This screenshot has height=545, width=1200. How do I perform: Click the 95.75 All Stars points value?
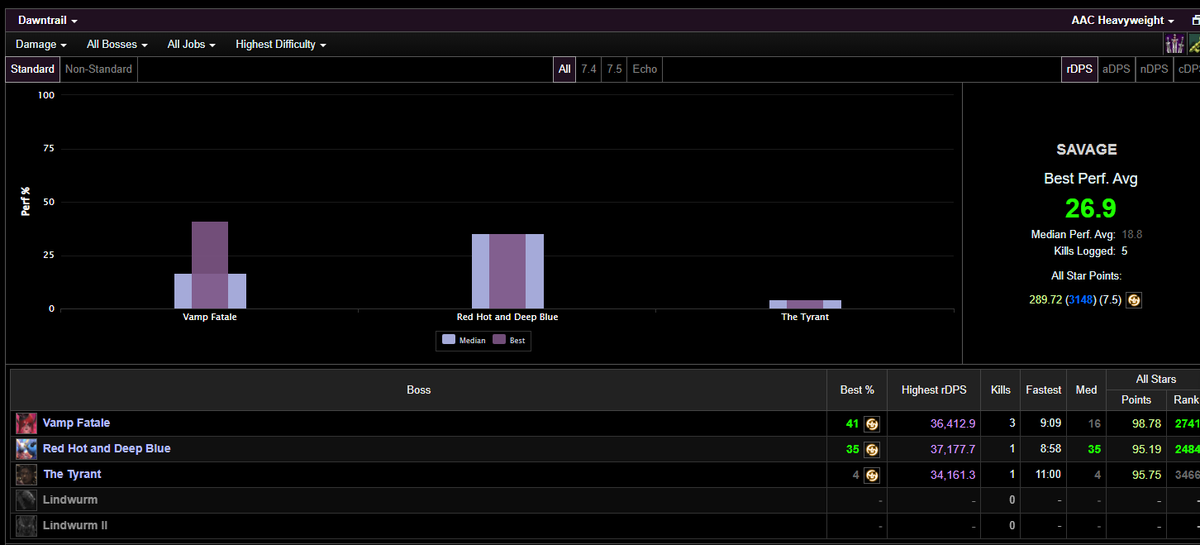pos(1146,475)
